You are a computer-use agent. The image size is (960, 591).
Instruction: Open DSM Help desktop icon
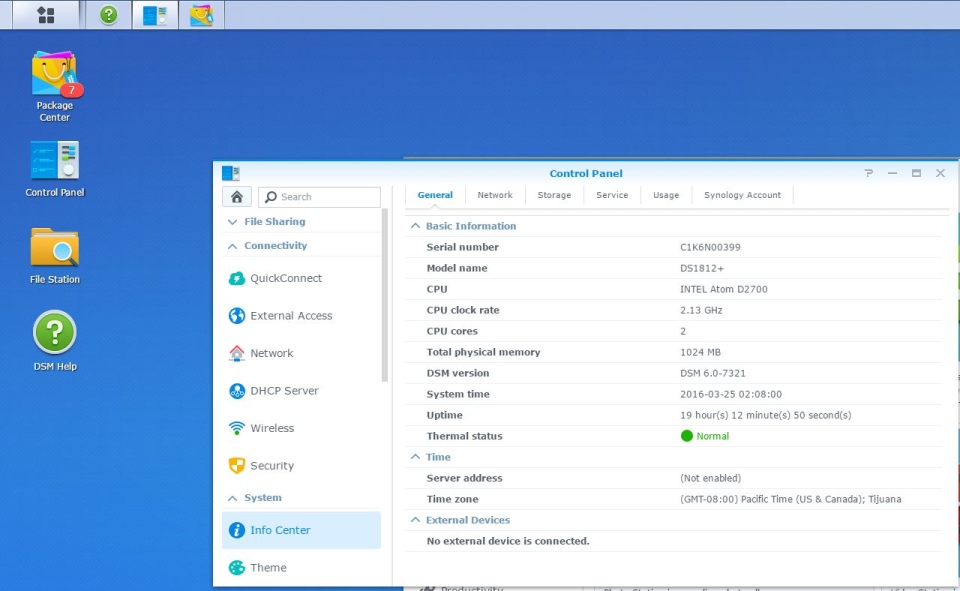point(55,341)
